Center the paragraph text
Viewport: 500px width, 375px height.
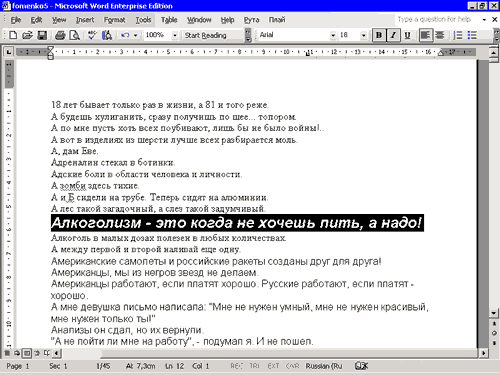tap(440, 35)
